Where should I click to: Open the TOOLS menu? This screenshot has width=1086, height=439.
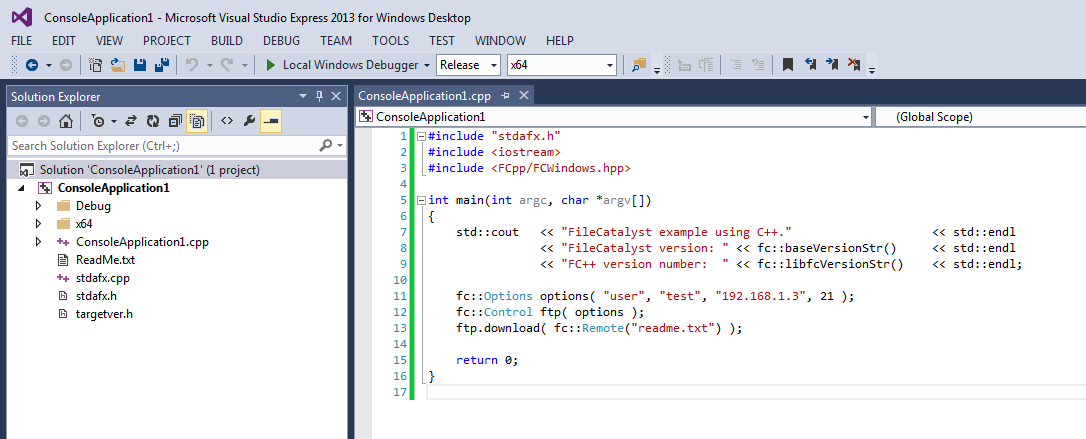390,41
